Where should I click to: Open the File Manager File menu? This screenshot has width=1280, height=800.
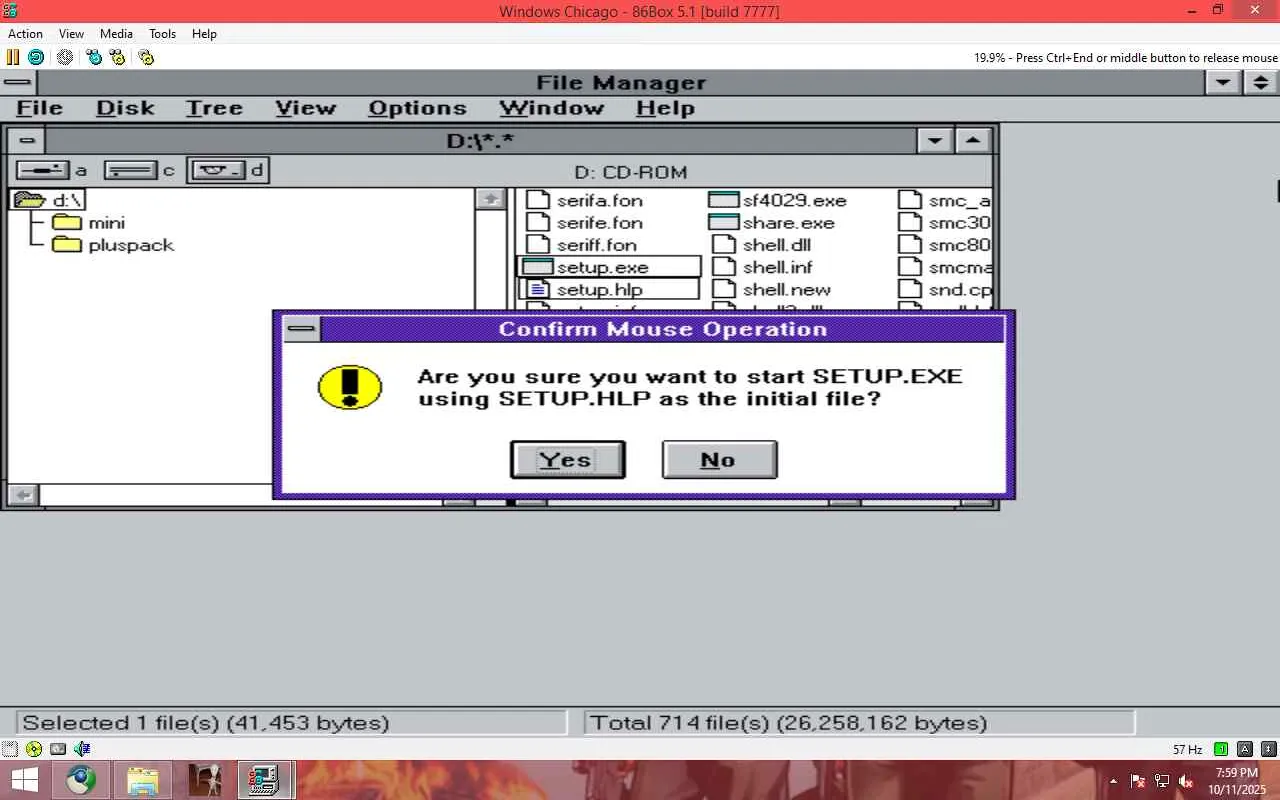click(40, 108)
